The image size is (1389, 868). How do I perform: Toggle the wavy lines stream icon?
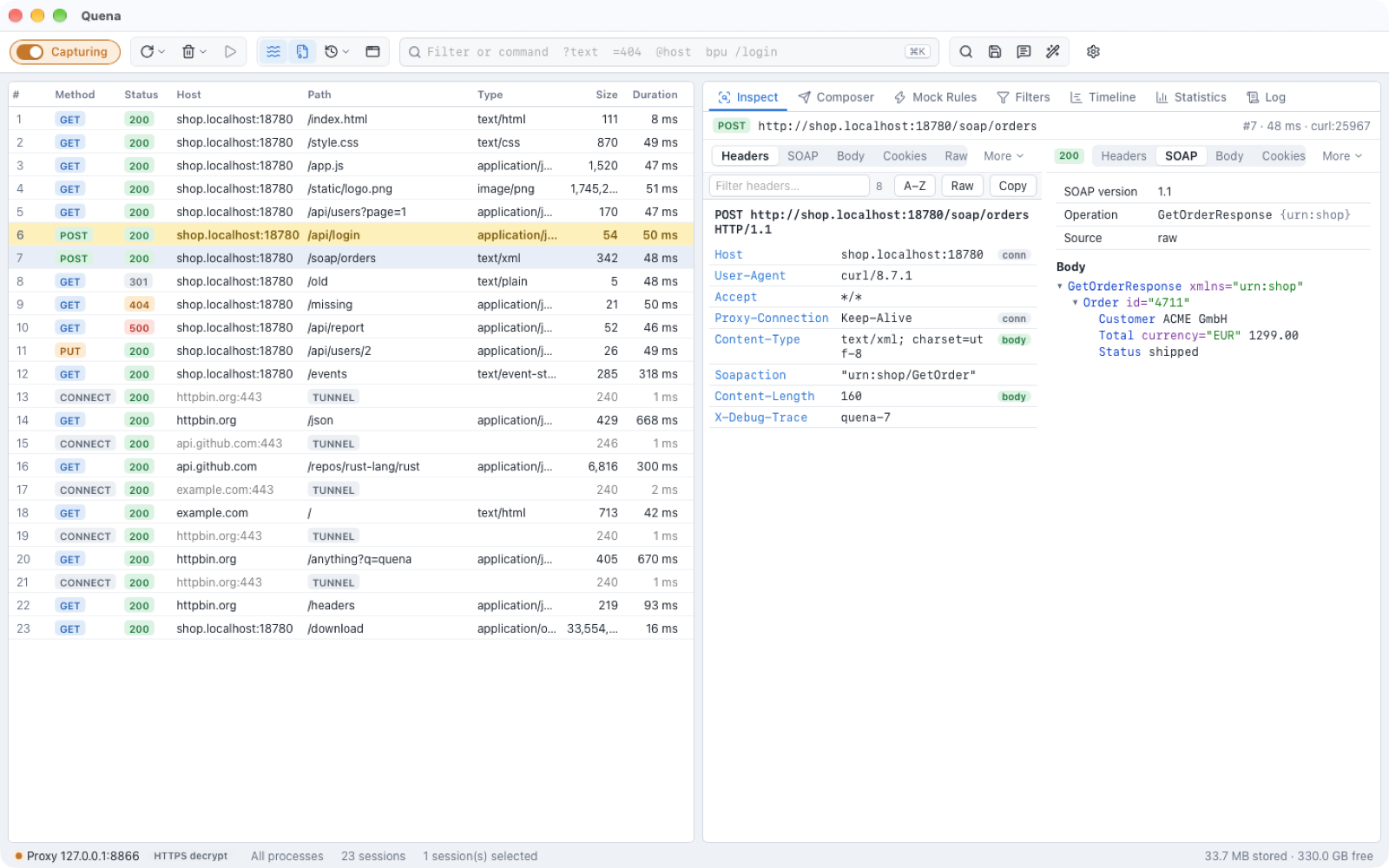273,52
